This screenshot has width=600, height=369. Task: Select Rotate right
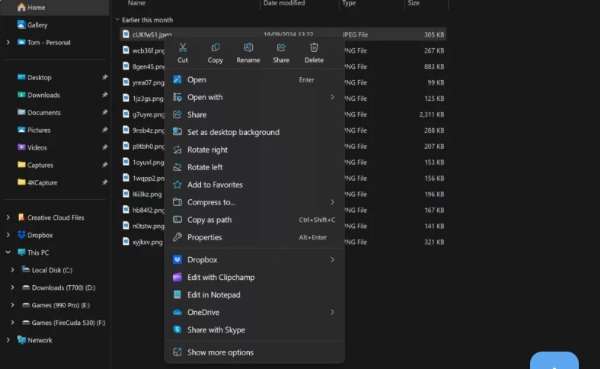click(x=254, y=150)
